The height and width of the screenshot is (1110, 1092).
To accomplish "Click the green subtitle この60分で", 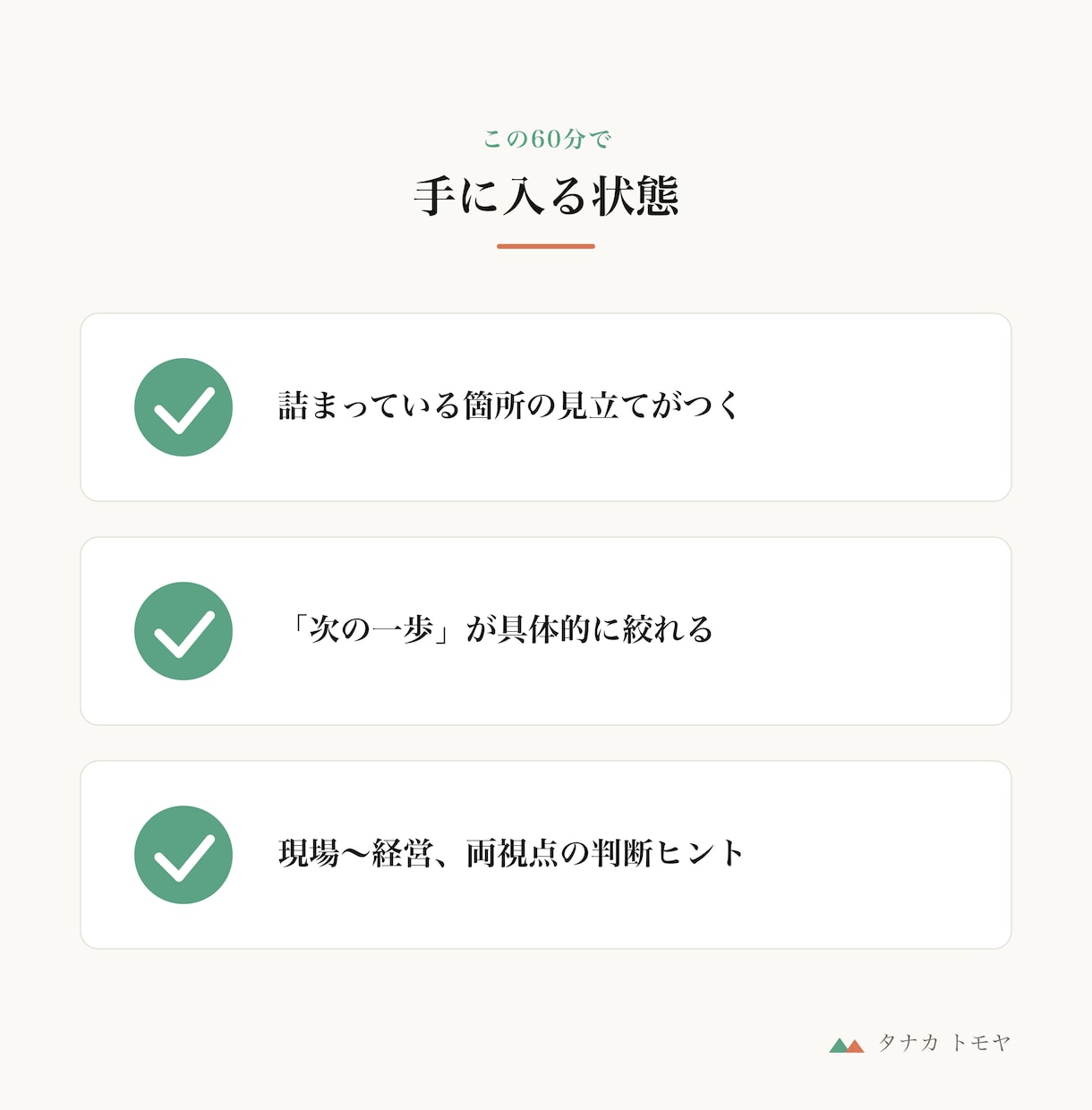I will pos(547,139).
